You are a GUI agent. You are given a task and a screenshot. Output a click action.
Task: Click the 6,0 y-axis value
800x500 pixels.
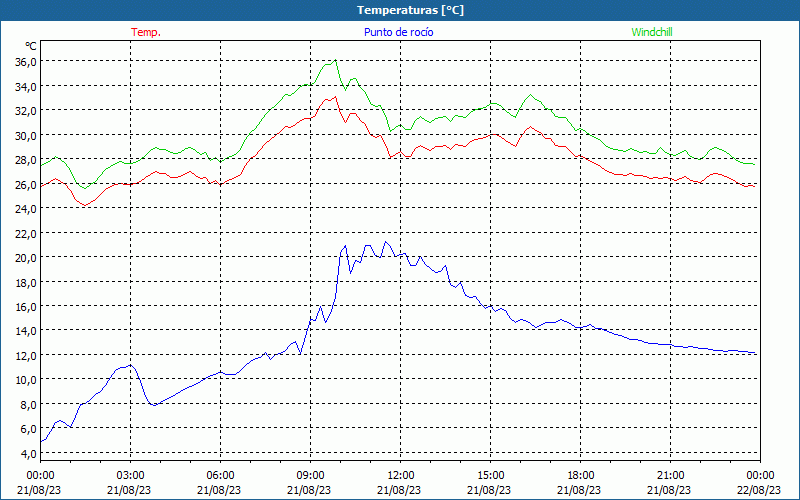[x=28, y=429]
